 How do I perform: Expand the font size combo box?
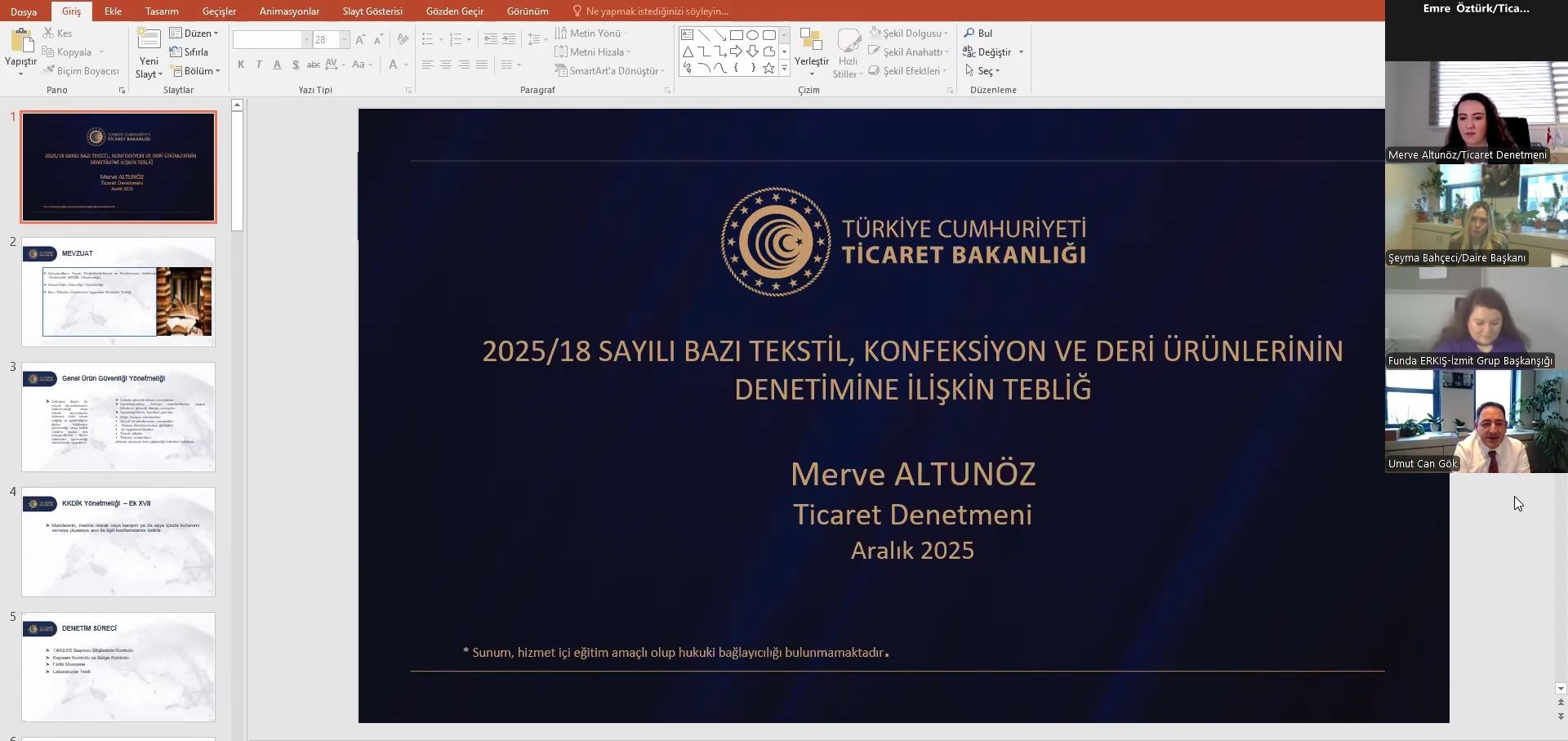pos(344,40)
